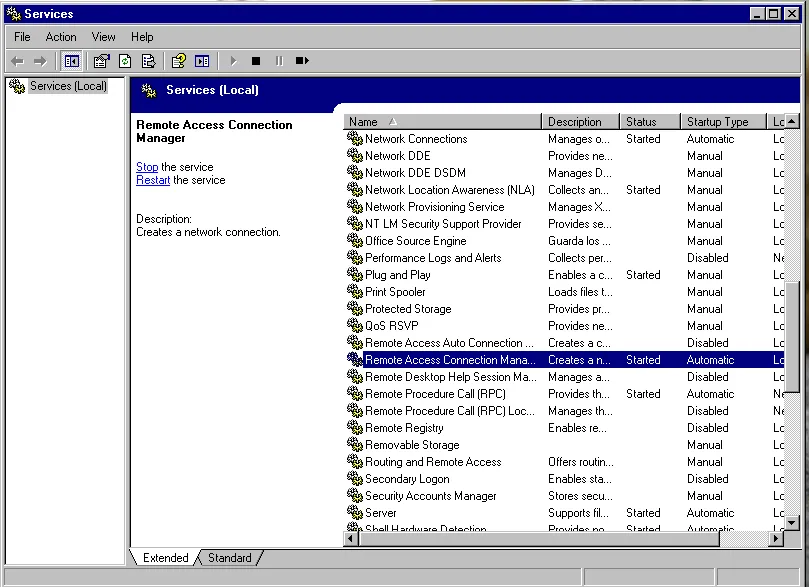Select the Performance Logs and Alerts service
The image size is (809, 587).
[433, 258]
